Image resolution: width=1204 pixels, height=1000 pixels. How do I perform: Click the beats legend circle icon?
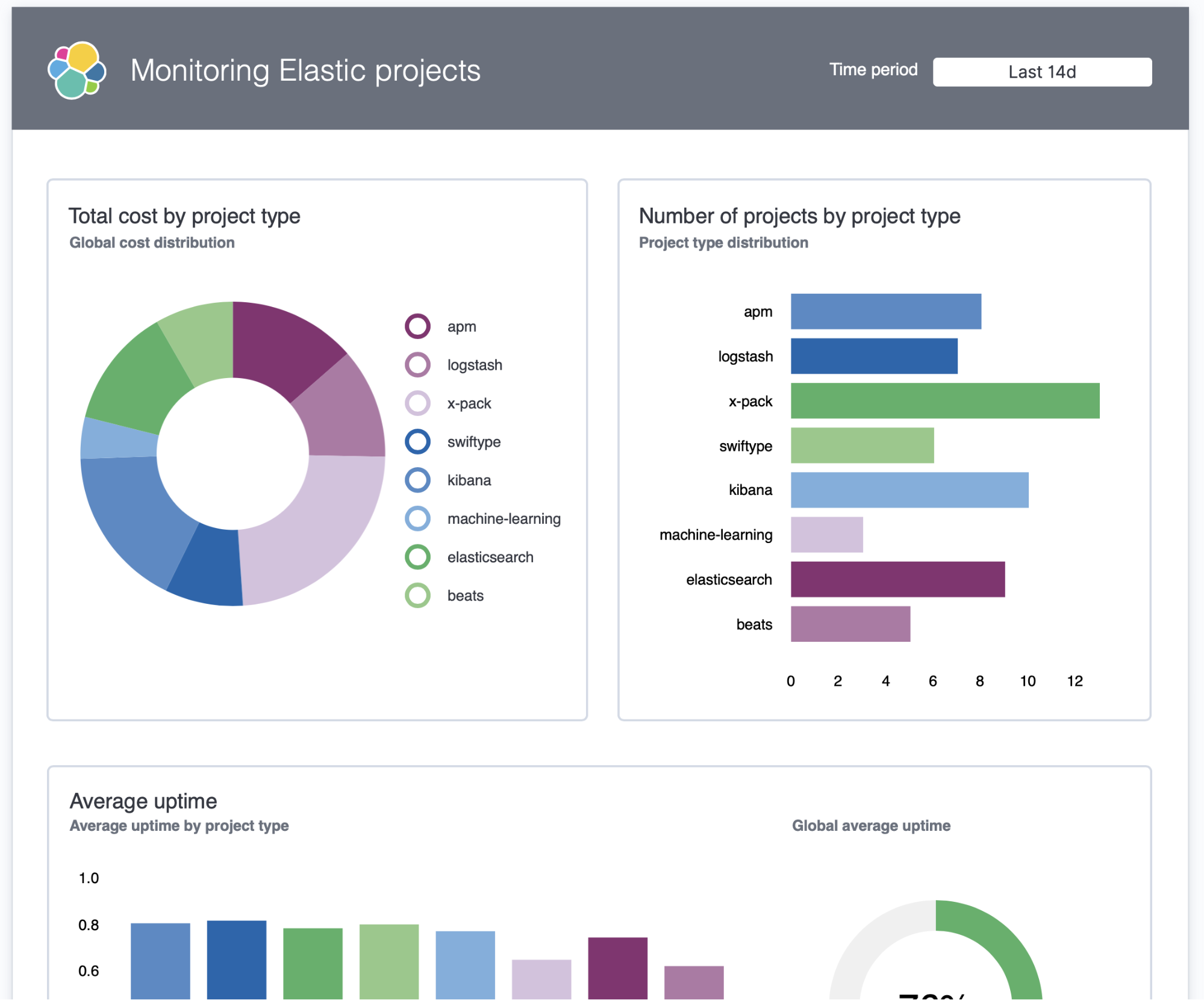click(417, 595)
